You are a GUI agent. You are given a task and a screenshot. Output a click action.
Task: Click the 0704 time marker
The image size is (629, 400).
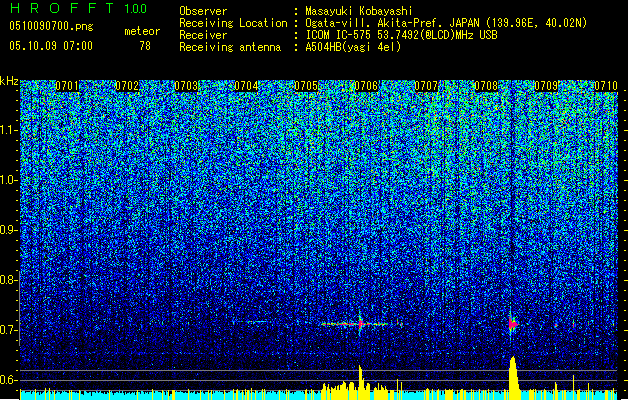click(246, 86)
